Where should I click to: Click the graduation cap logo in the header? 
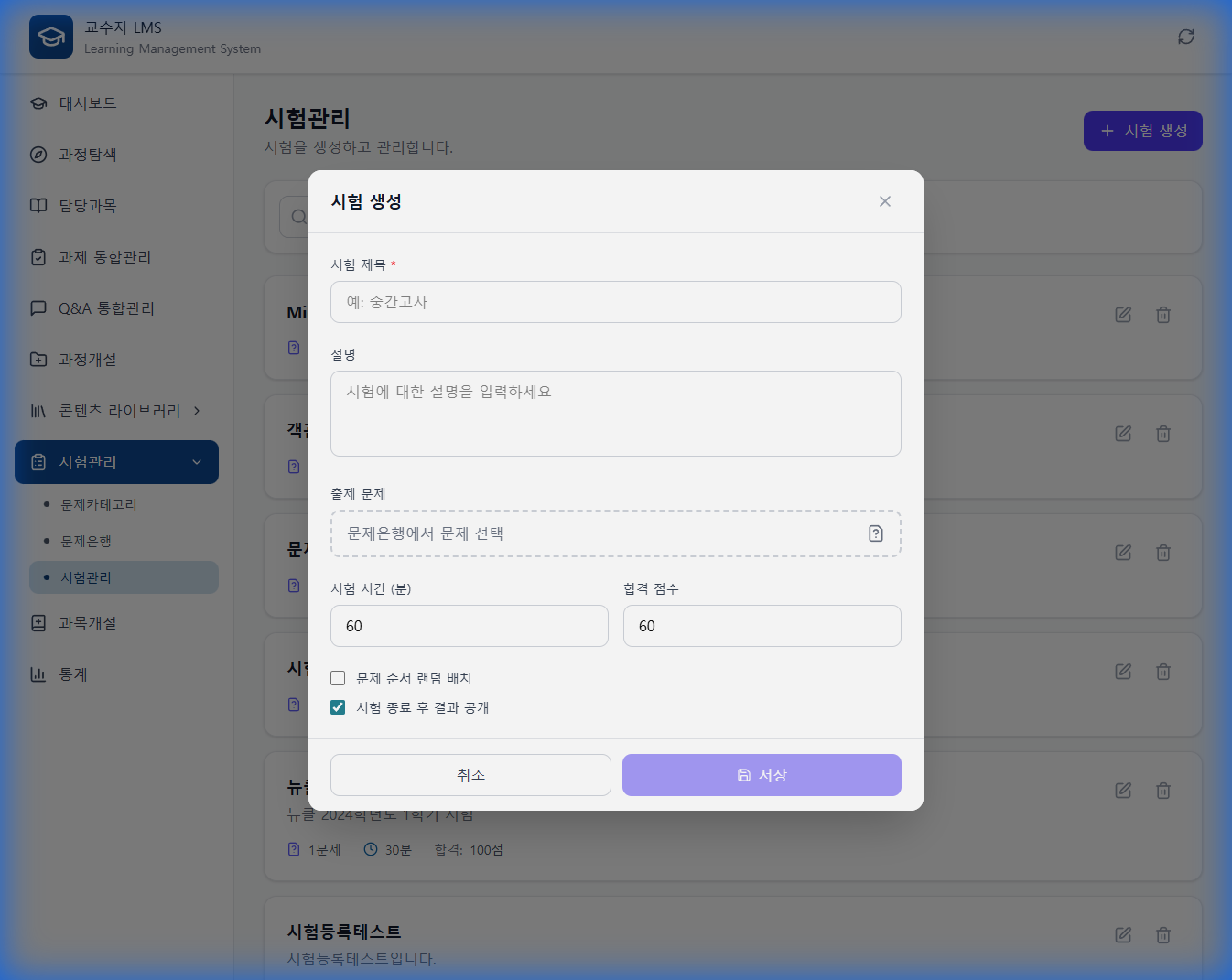click(51, 37)
